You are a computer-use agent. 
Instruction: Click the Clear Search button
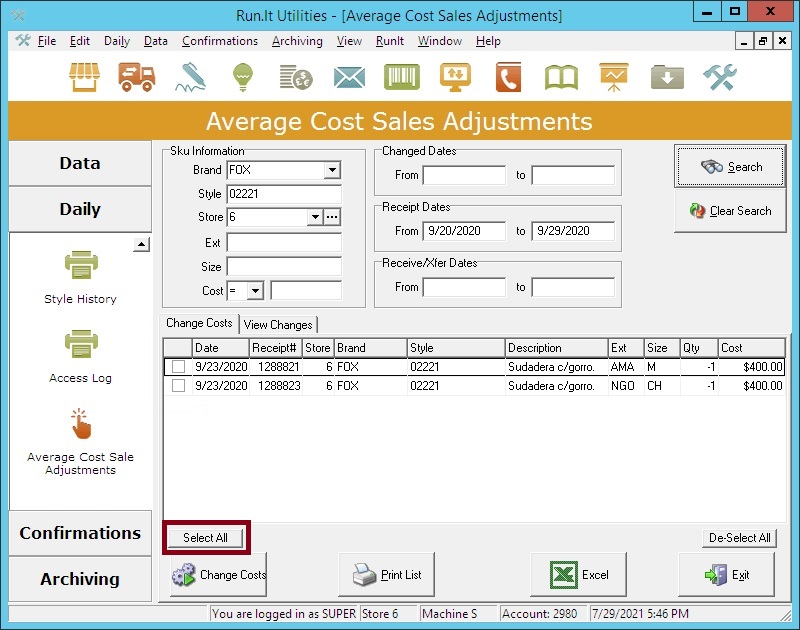click(730, 211)
